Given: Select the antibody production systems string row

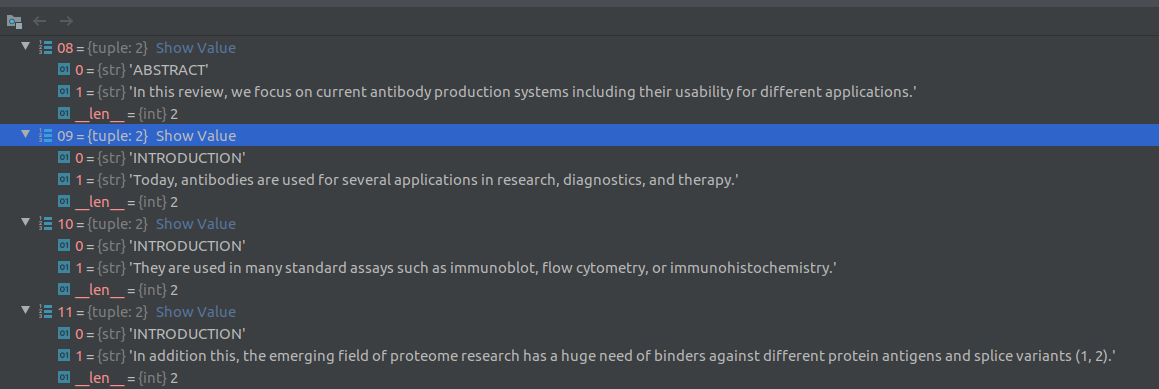Looking at the screenshot, I should [580, 92].
